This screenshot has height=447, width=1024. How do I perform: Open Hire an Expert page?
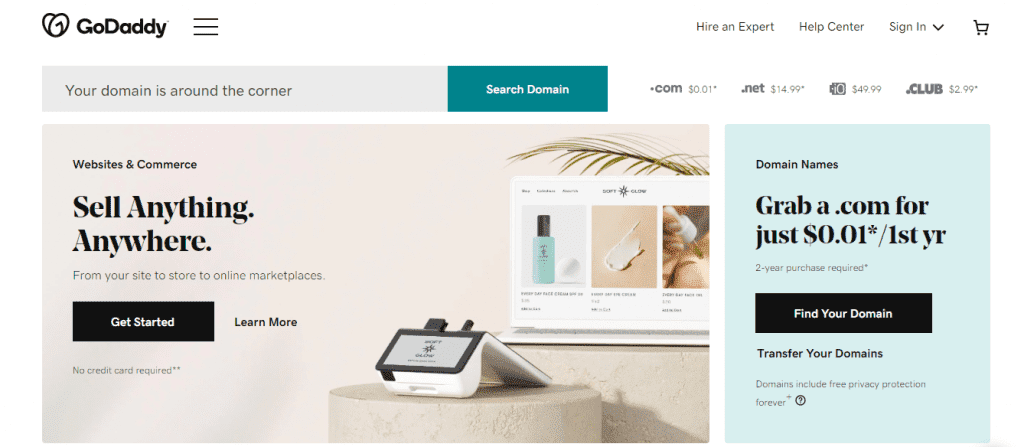coord(735,27)
